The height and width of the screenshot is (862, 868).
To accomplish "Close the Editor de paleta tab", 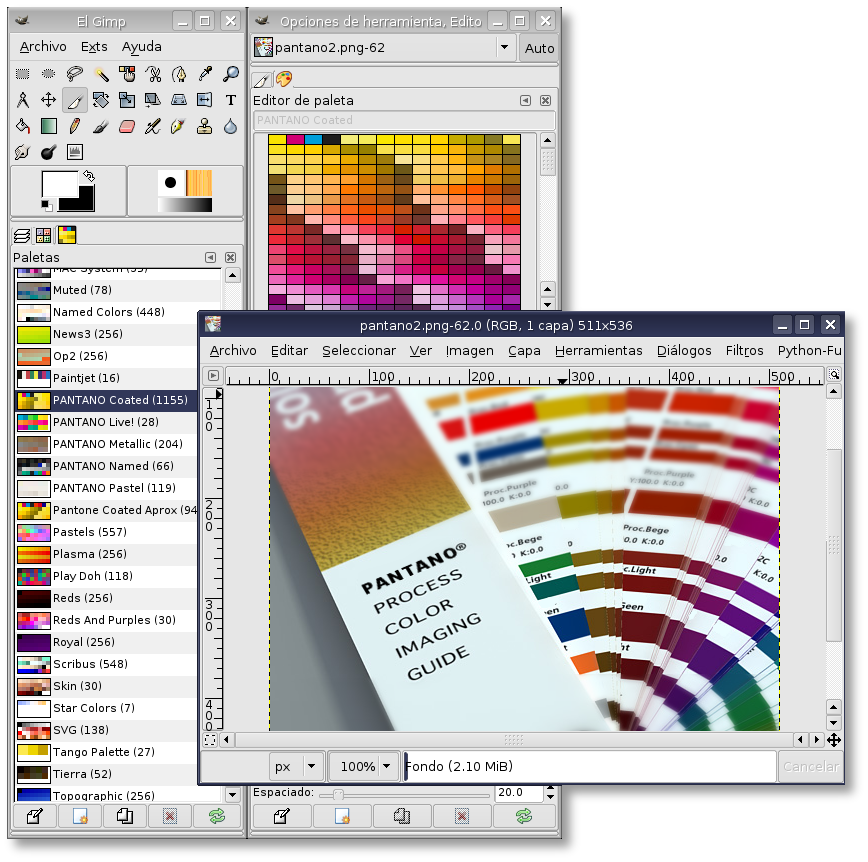I will click(545, 100).
